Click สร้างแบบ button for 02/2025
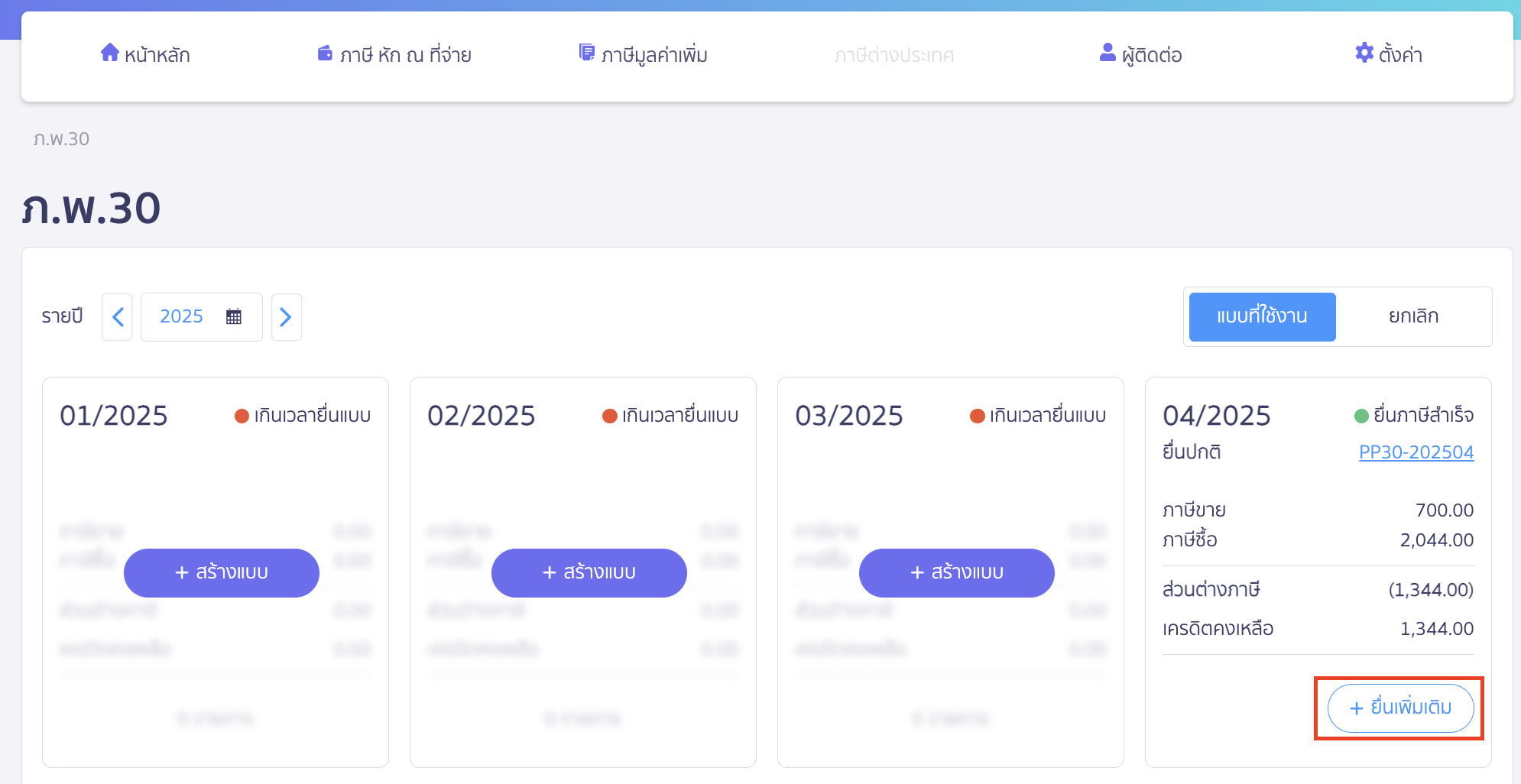Image resolution: width=1521 pixels, height=784 pixels. 589,572
